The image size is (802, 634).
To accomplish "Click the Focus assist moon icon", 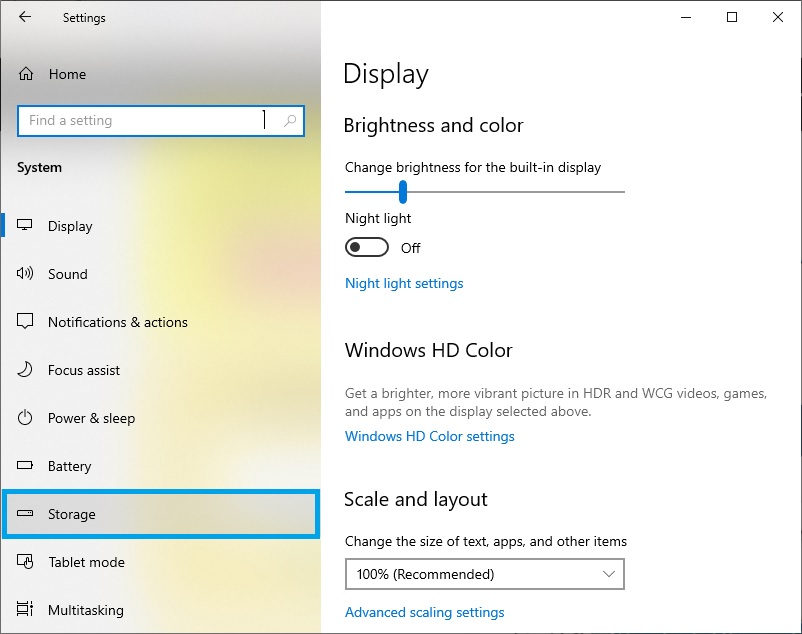I will [x=25, y=370].
